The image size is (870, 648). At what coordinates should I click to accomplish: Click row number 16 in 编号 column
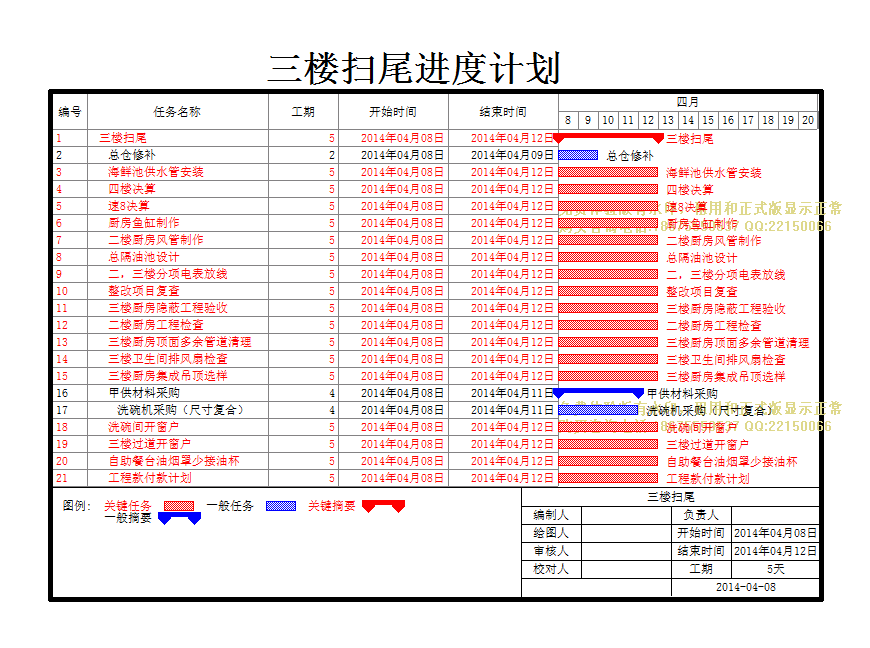coord(62,393)
